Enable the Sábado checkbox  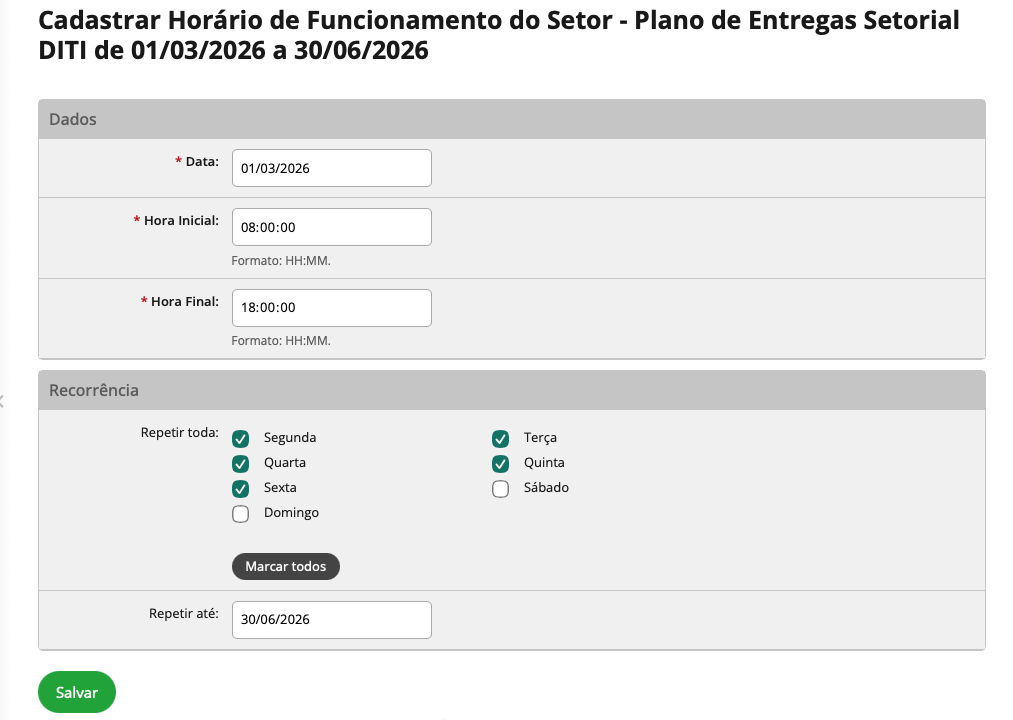pos(500,488)
